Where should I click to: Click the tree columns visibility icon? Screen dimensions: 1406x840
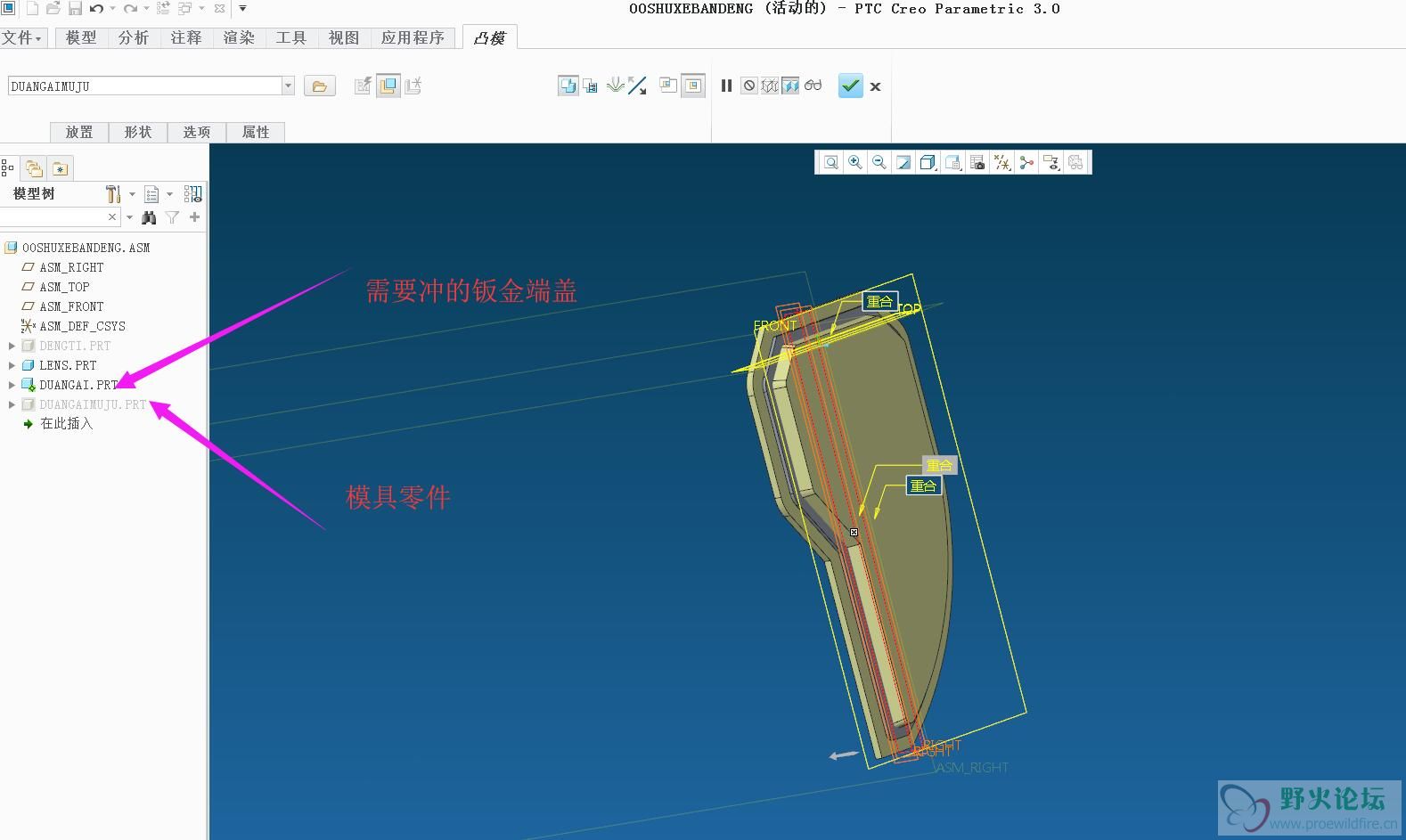point(192,193)
